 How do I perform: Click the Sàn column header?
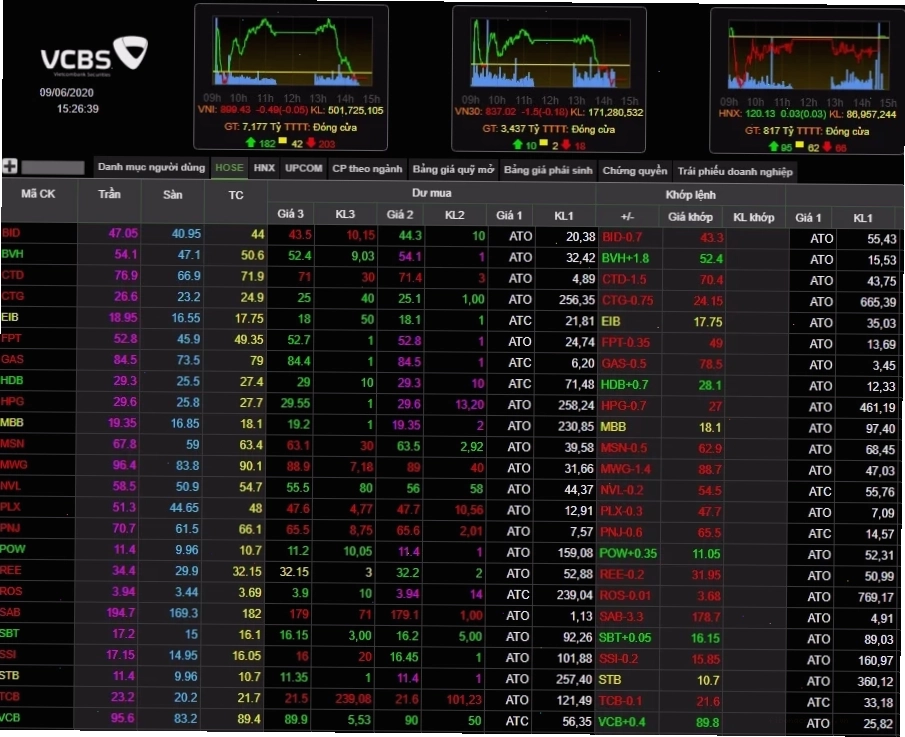coord(173,195)
